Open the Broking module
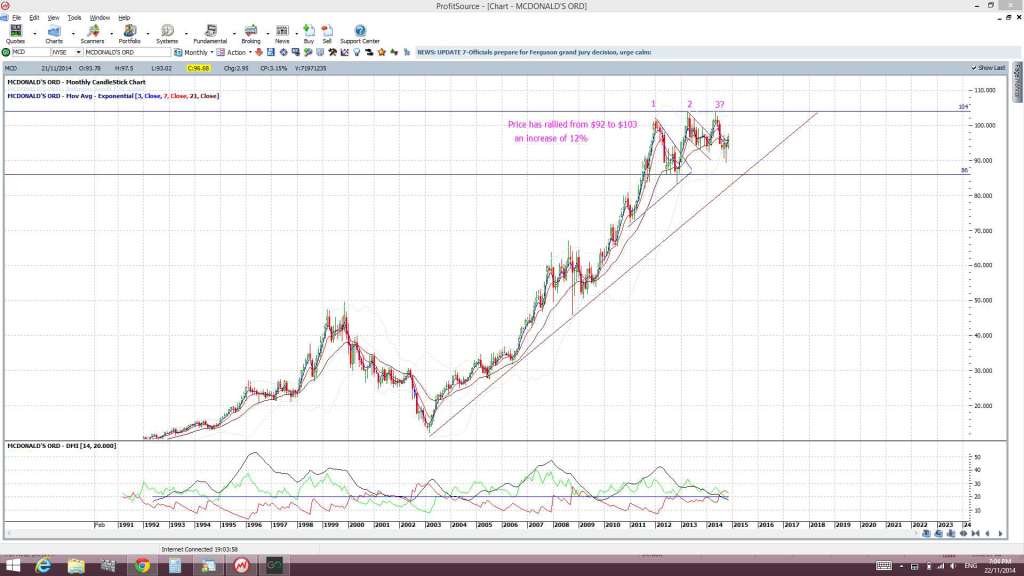The height and width of the screenshot is (576, 1024). [251, 34]
